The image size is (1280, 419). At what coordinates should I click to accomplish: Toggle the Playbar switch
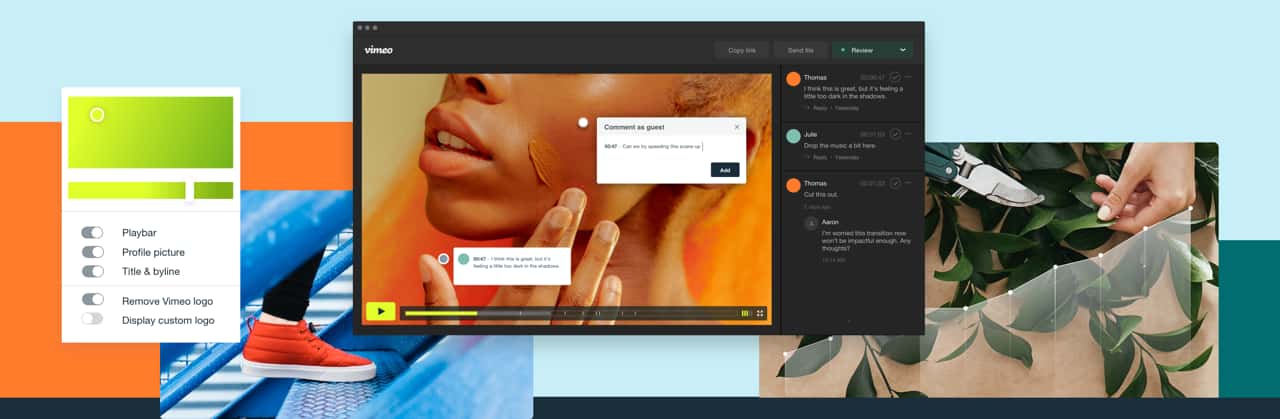(92, 233)
